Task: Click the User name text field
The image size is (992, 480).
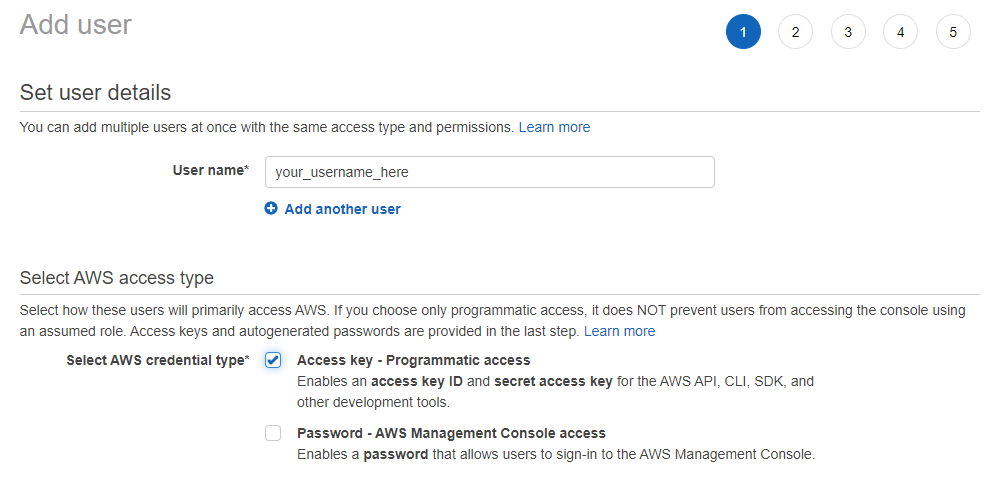Action: (489, 172)
